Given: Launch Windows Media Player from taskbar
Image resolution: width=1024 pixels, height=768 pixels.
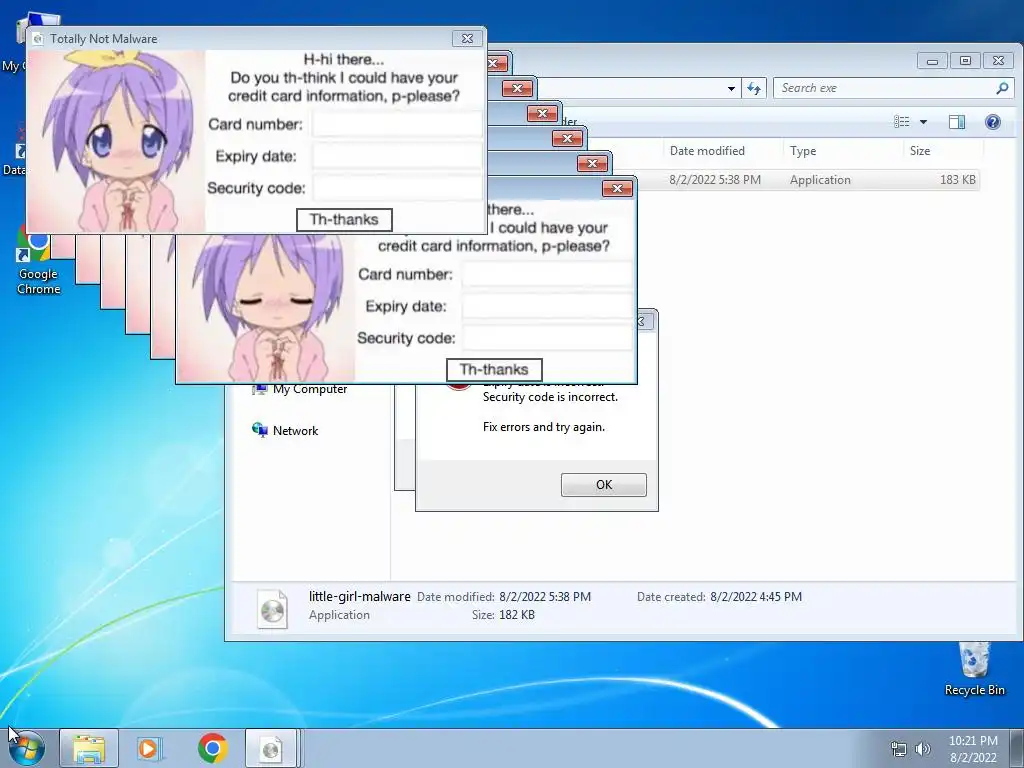Looking at the screenshot, I should coord(148,748).
